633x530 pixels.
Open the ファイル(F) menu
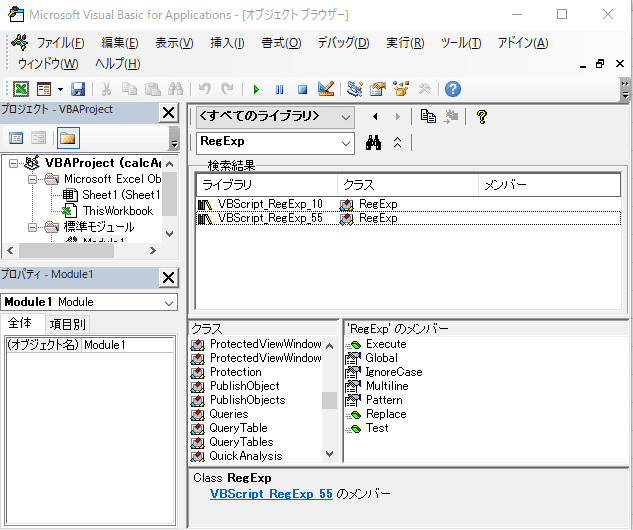(60, 42)
